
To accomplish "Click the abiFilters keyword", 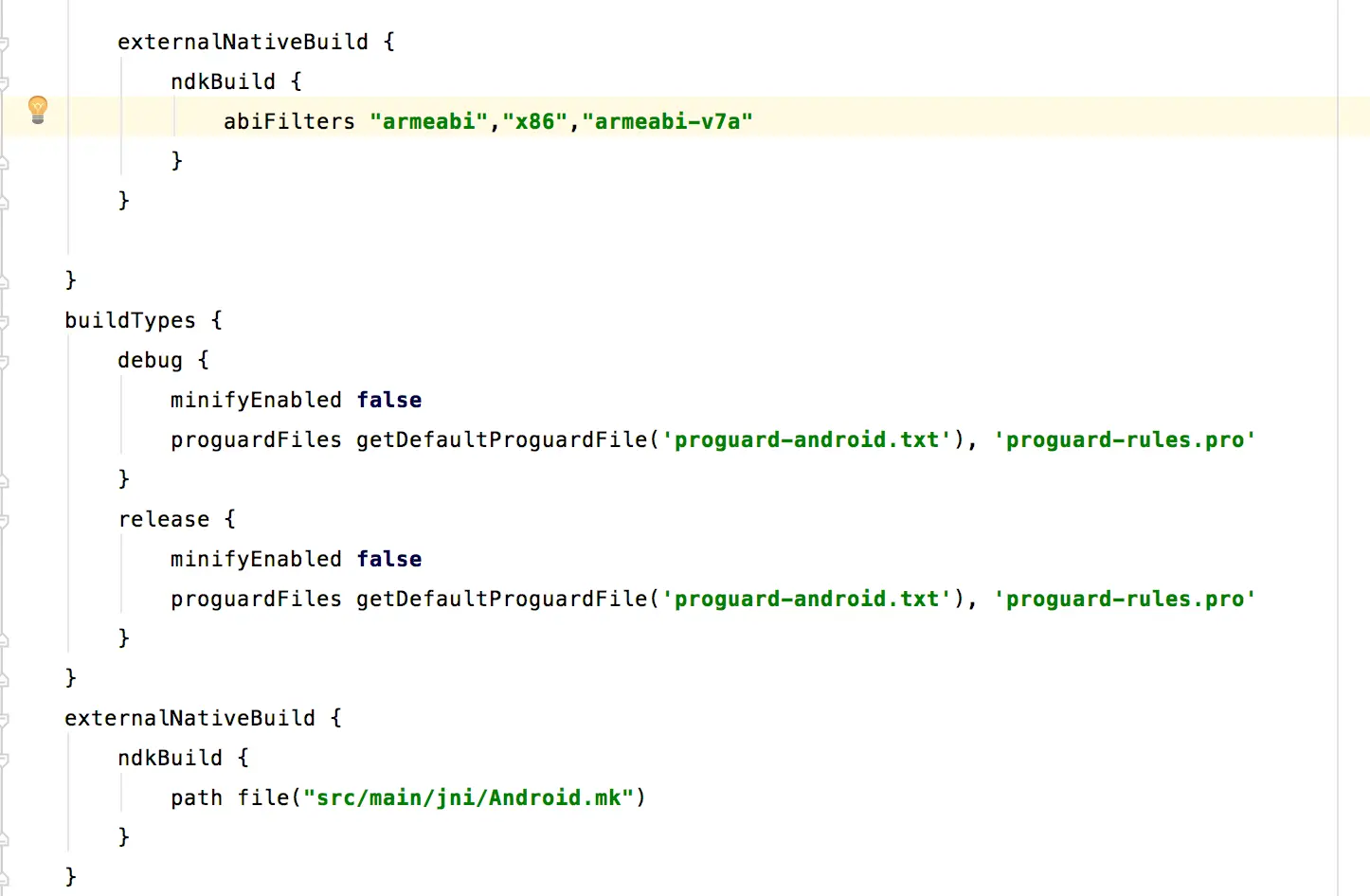I will (x=289, y=121).
